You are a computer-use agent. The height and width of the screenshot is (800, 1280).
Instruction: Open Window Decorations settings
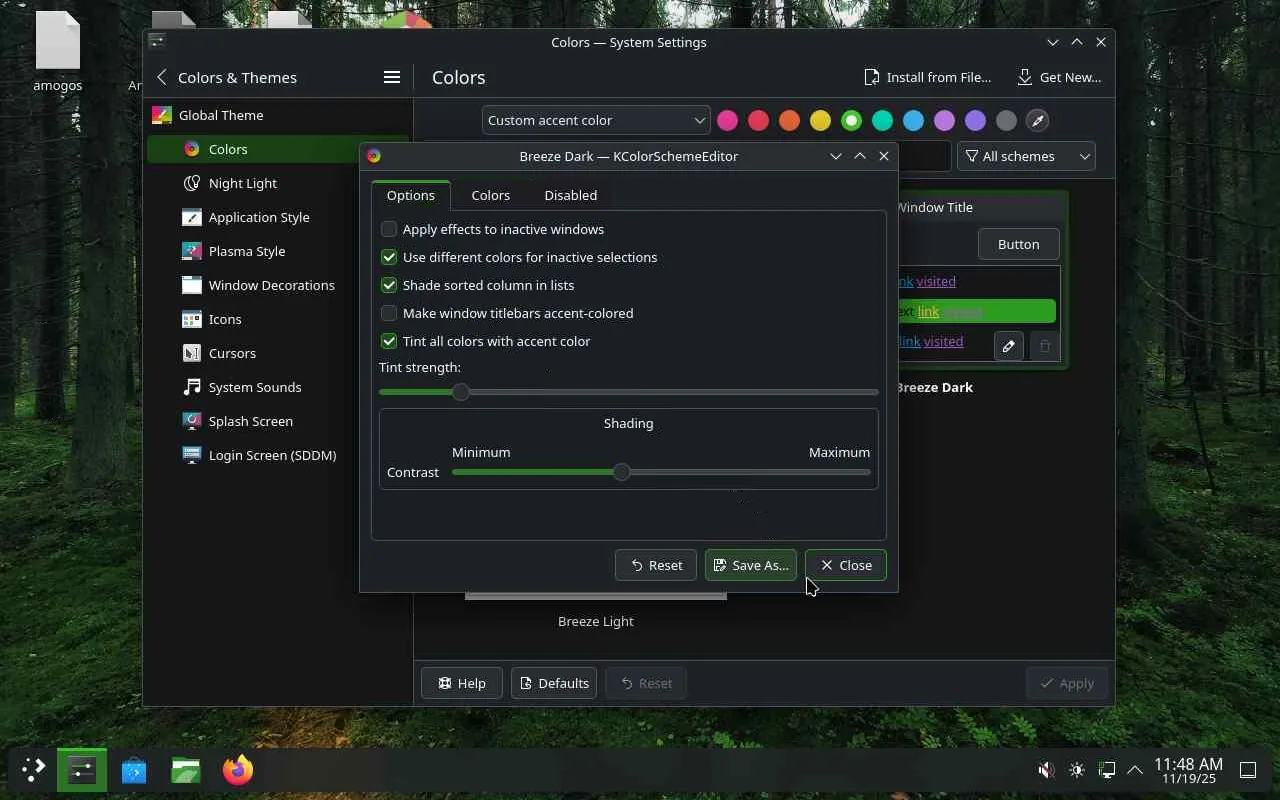click(x=278, y=285)
